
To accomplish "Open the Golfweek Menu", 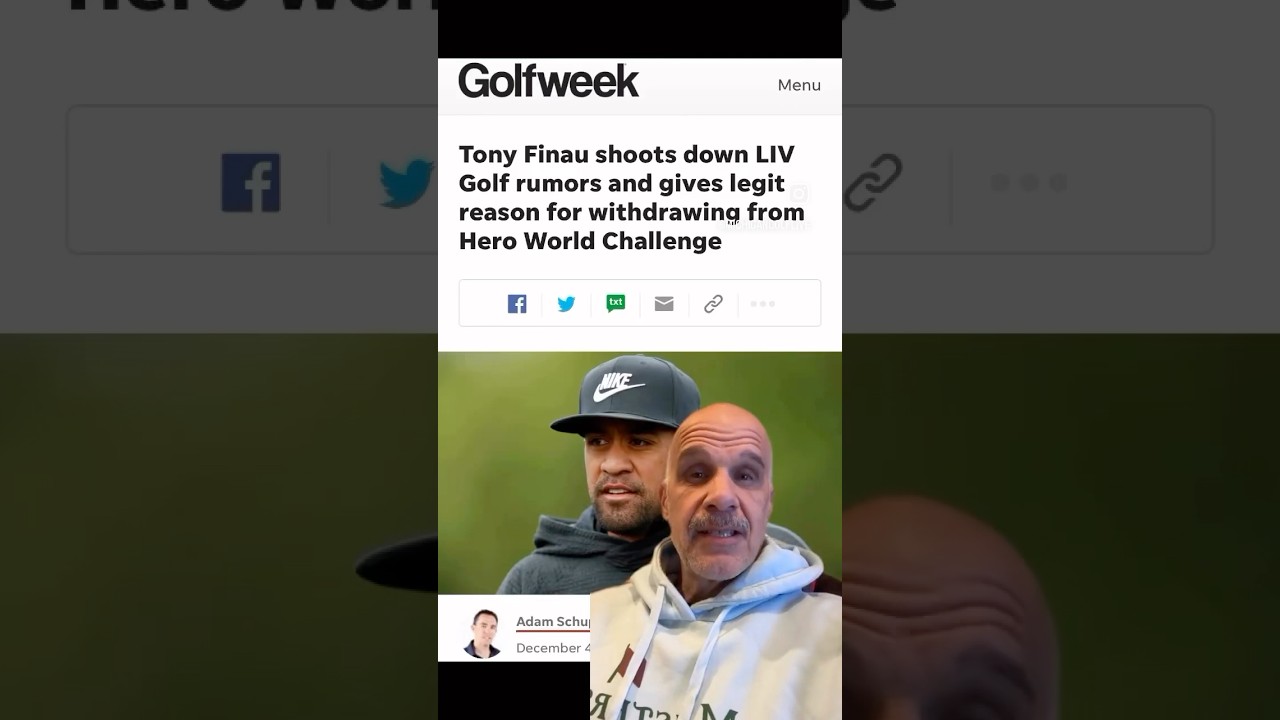I will point(799,85).
